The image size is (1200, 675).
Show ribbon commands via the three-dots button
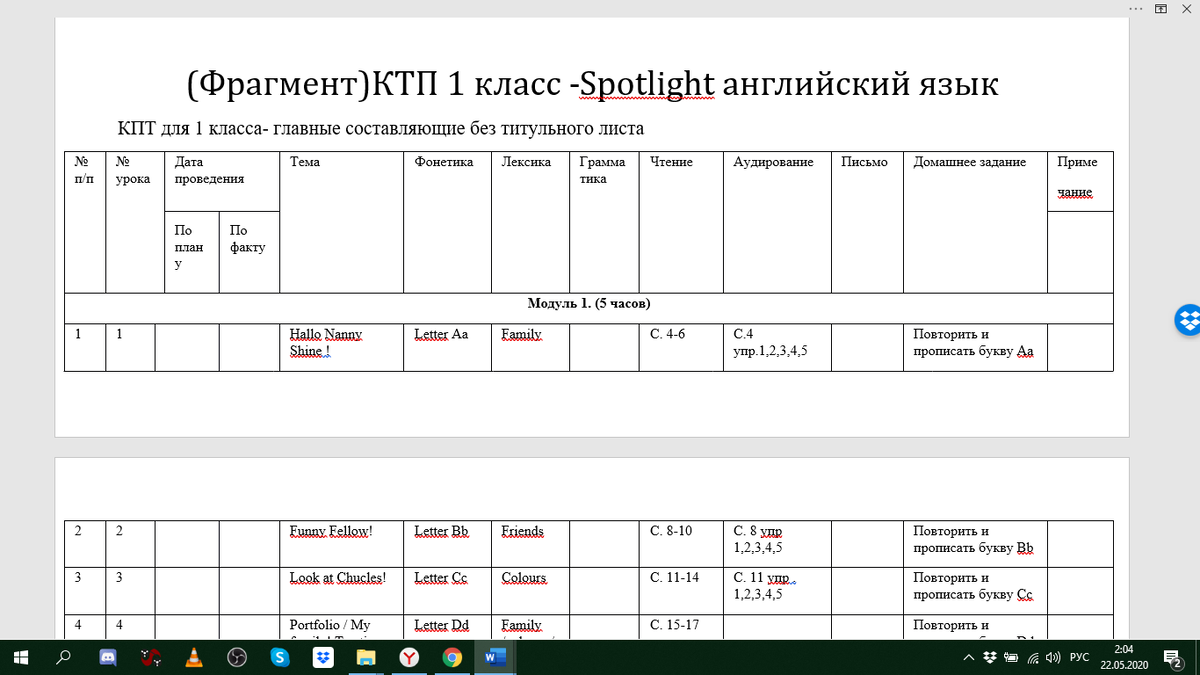pyautogui.click(x=1135, y=8)
